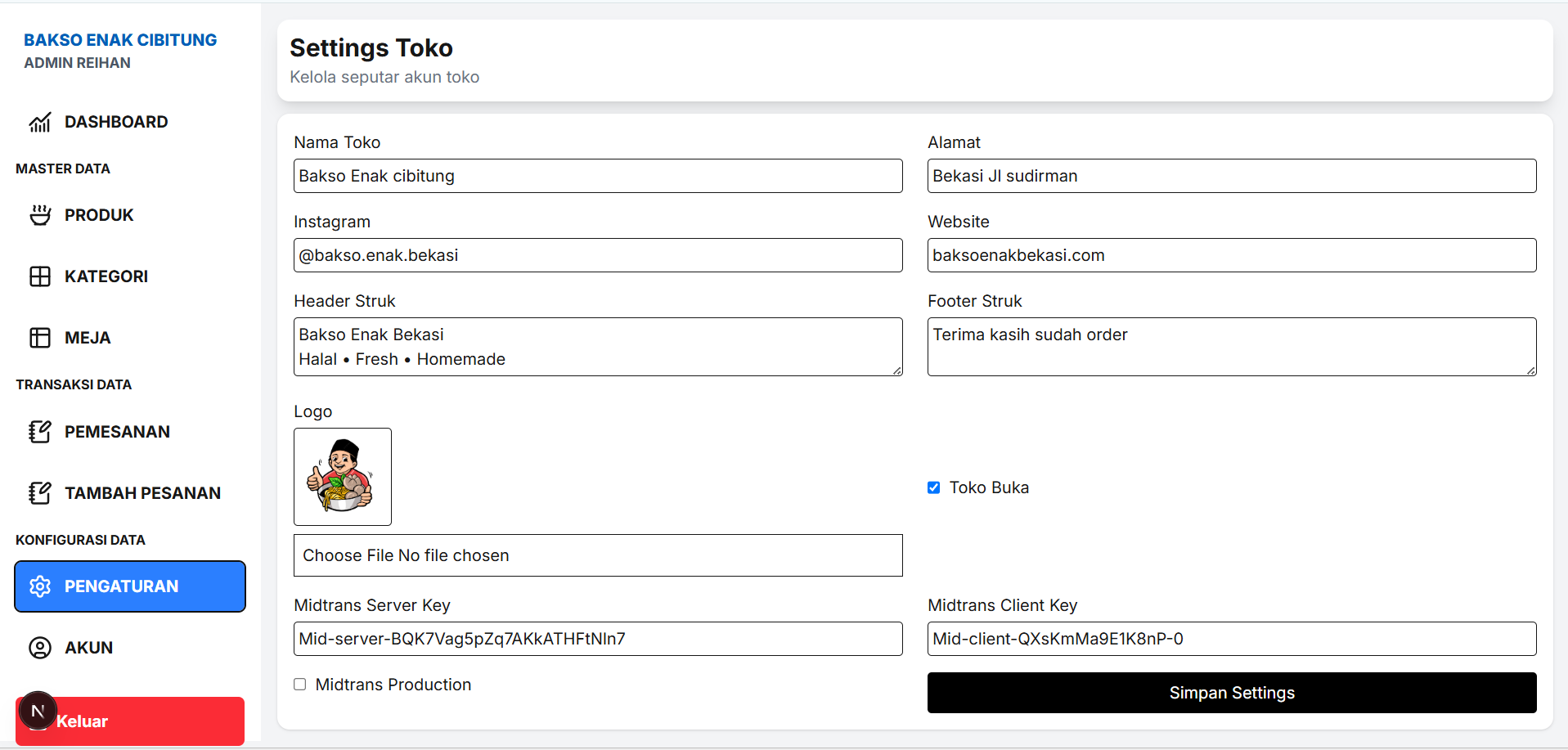Viewport: 1568px width, 750px height.
Task: Click the store logo thumbnail image
Action: pyautogui.click(x=343, y=477)
